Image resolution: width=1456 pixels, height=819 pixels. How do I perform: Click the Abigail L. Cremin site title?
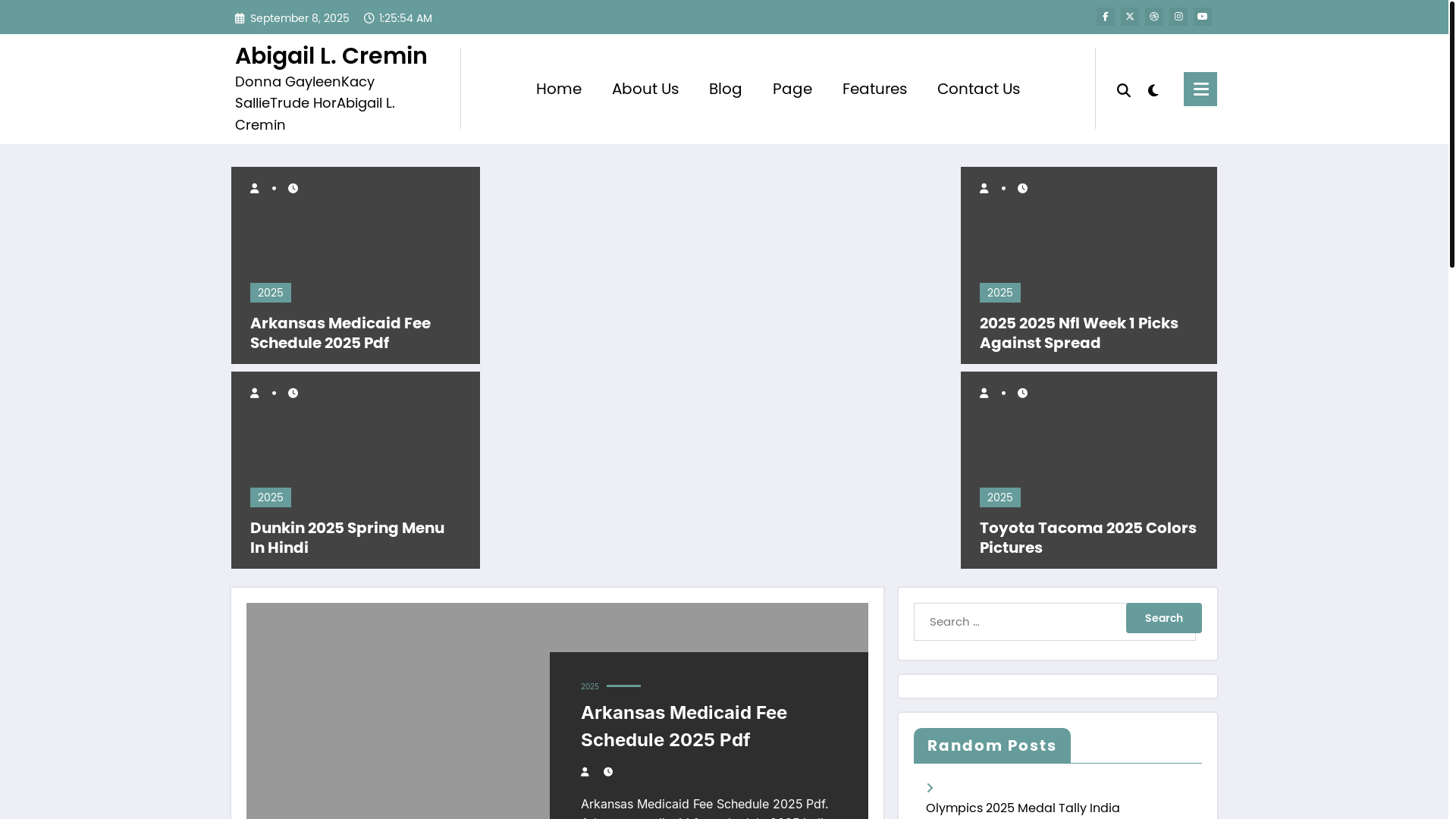331,56
